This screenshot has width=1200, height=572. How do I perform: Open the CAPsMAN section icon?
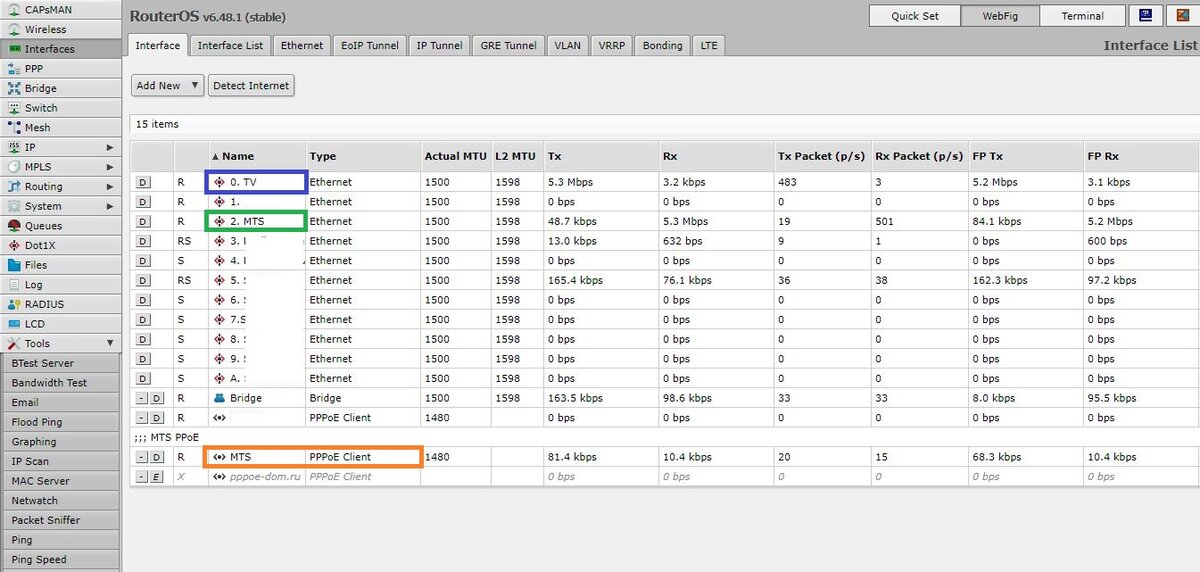click(x=14, y=9)
